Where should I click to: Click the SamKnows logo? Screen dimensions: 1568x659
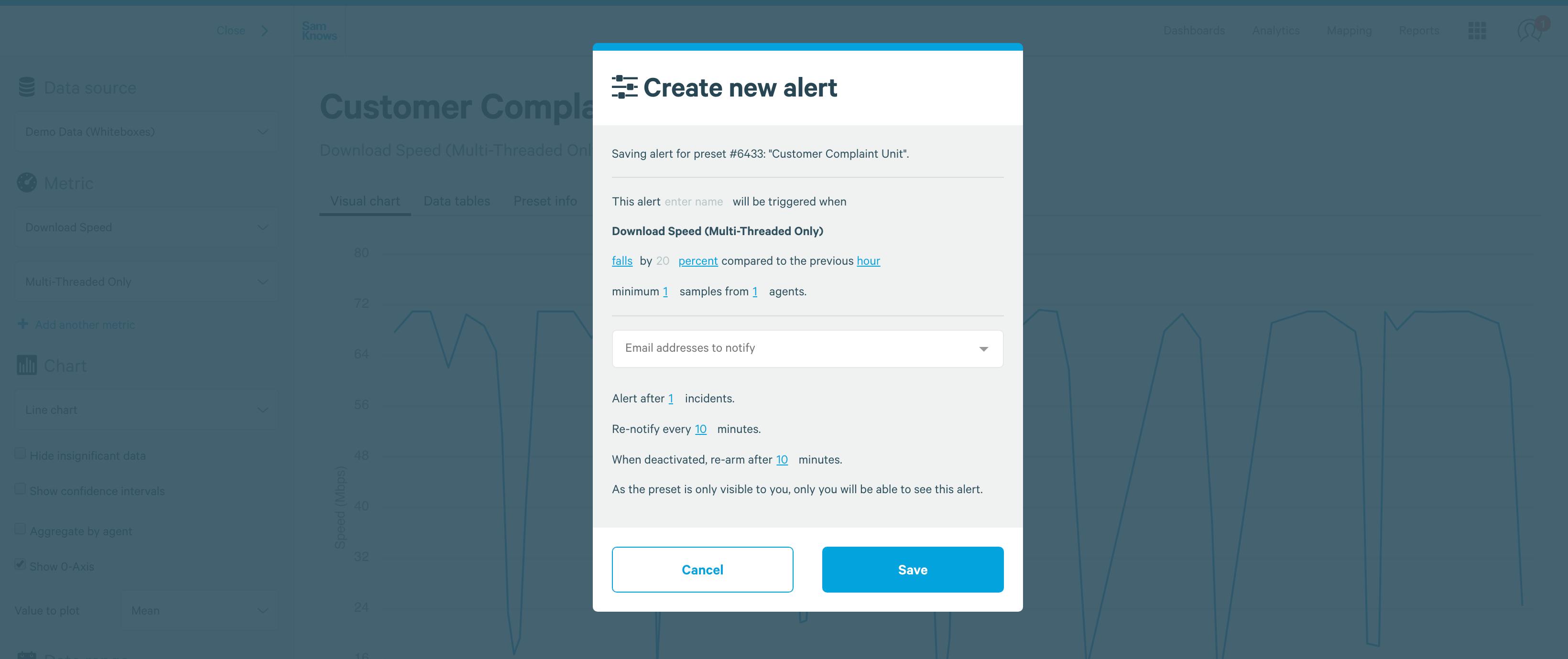(x=319, y=31)
